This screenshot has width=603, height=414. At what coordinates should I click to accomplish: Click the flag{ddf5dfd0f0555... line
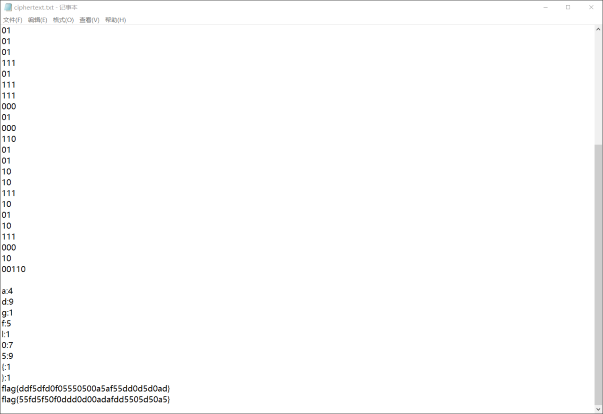86,389
